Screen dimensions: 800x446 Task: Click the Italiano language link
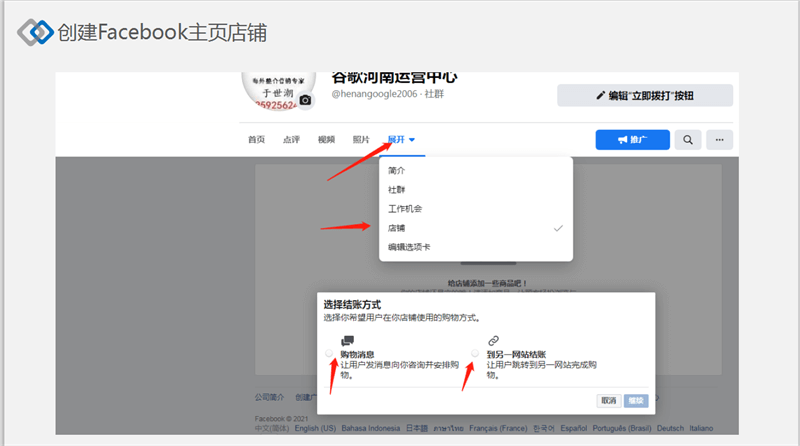(x=702, y=428)
